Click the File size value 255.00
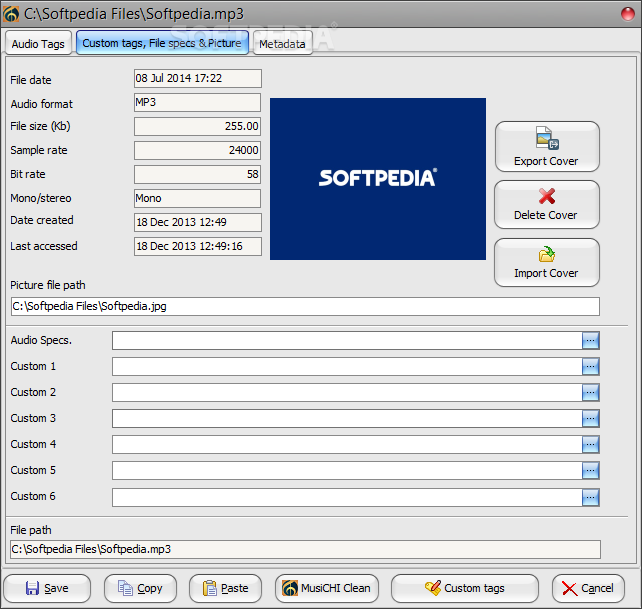The width and height of the screenshot is (642, 609). [x=197, y=126]
